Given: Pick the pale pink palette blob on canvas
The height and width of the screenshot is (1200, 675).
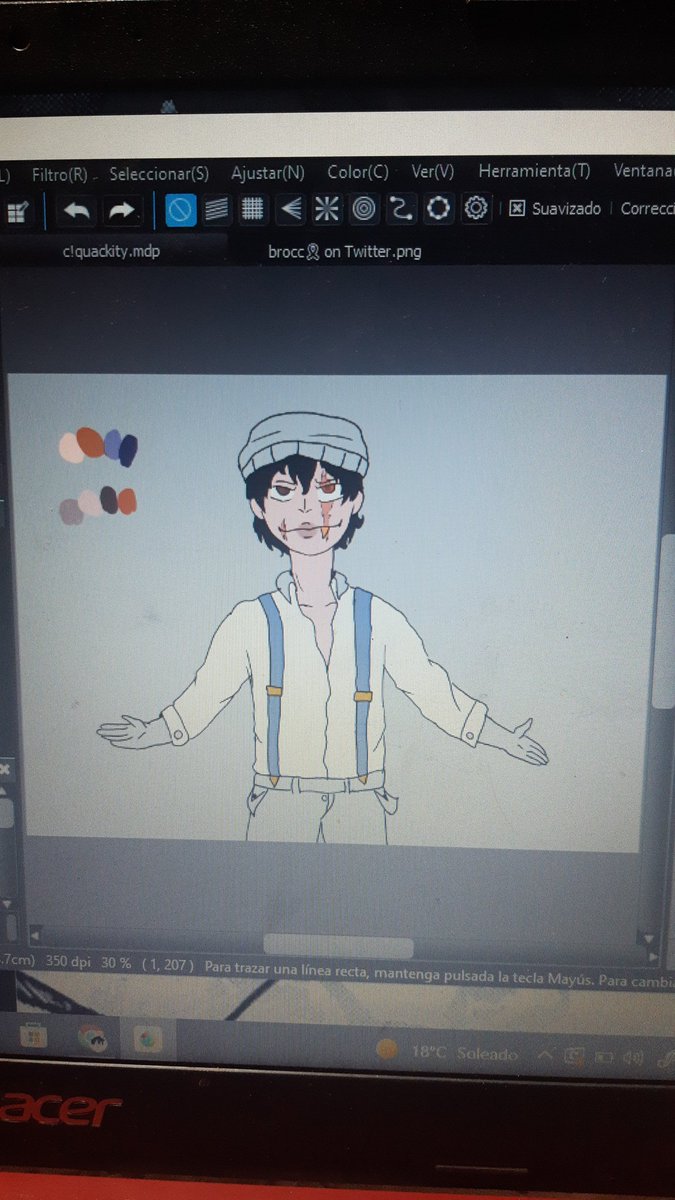Looking at the screenshot, I should 71,447.
